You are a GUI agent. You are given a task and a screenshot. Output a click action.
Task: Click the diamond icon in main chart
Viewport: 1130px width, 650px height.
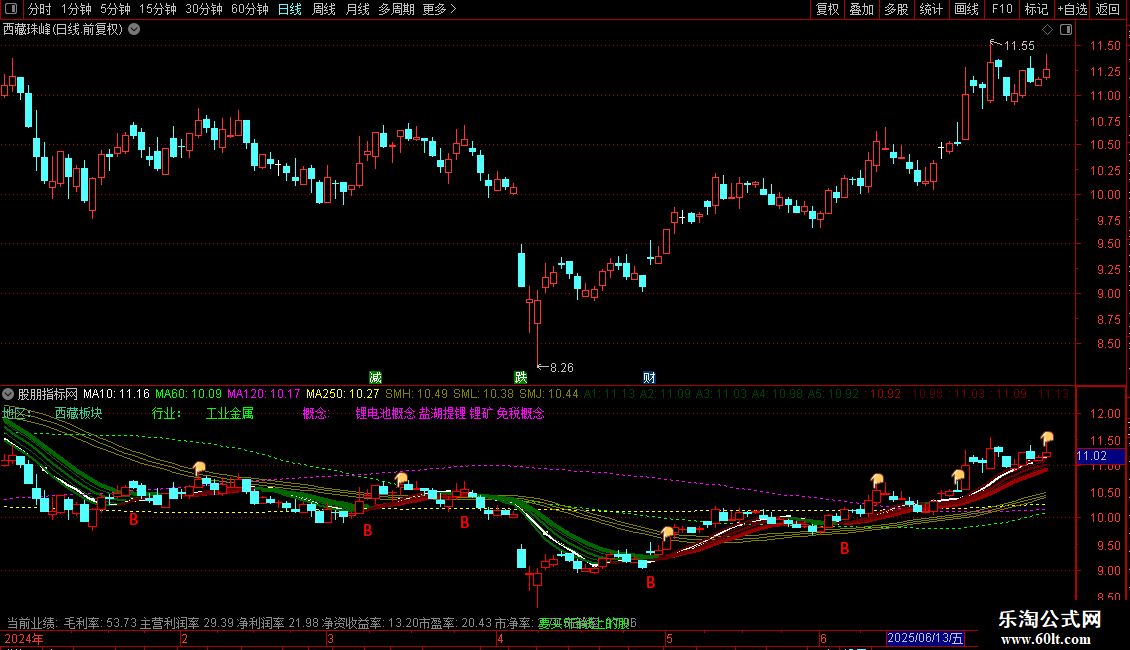click(x=1048, y=30)
